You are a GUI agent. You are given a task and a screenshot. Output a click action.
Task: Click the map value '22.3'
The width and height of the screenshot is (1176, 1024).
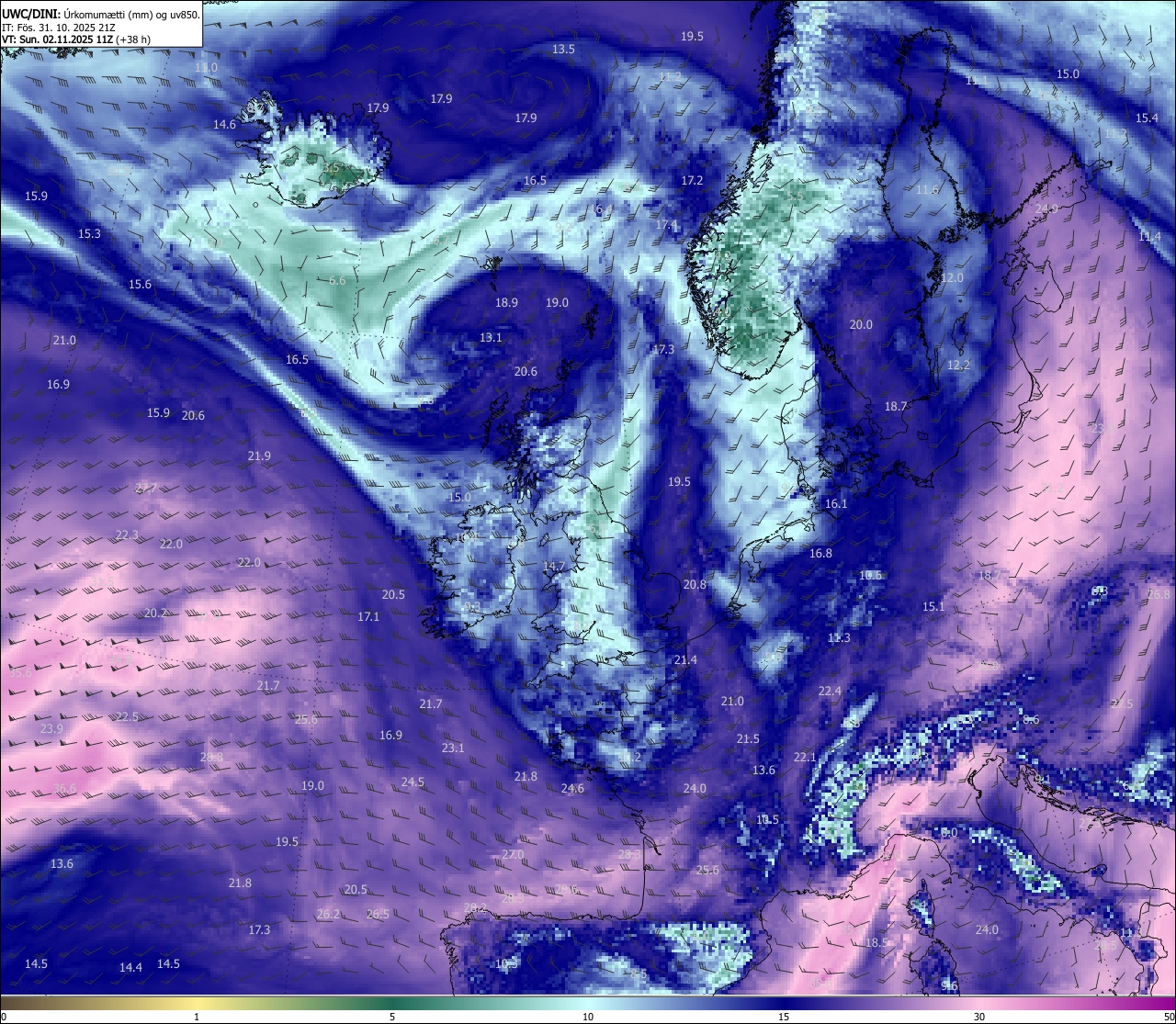tap(127, 535)
